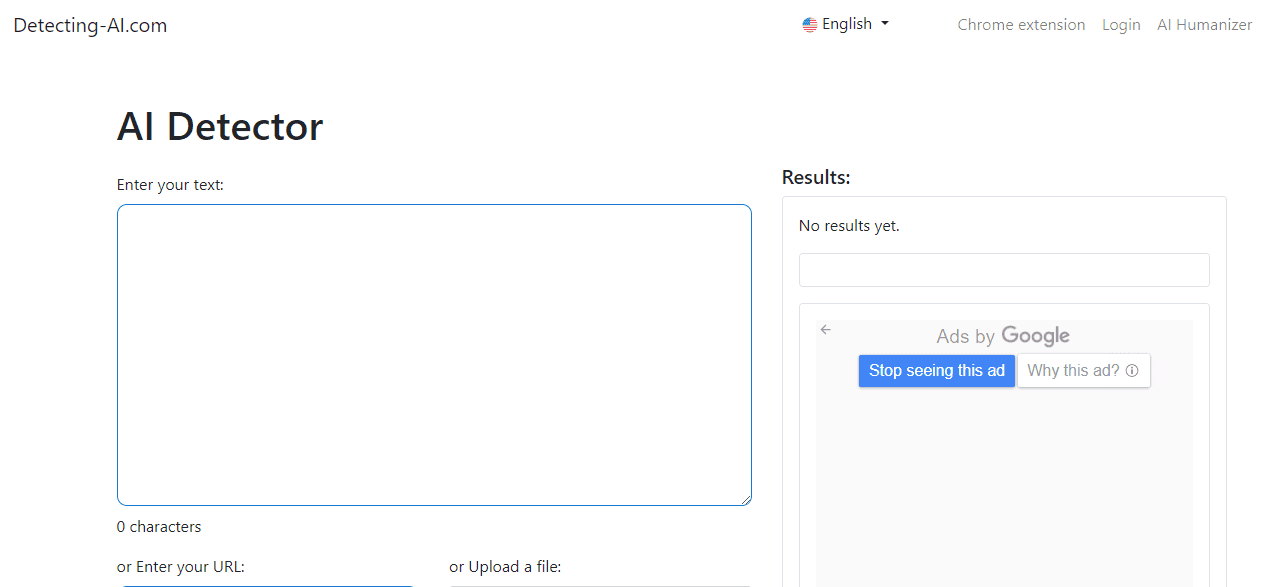Click the "Stop seeing this ad" button
The width and height of the screenshot is (1266, 587).
coord(936,370)
